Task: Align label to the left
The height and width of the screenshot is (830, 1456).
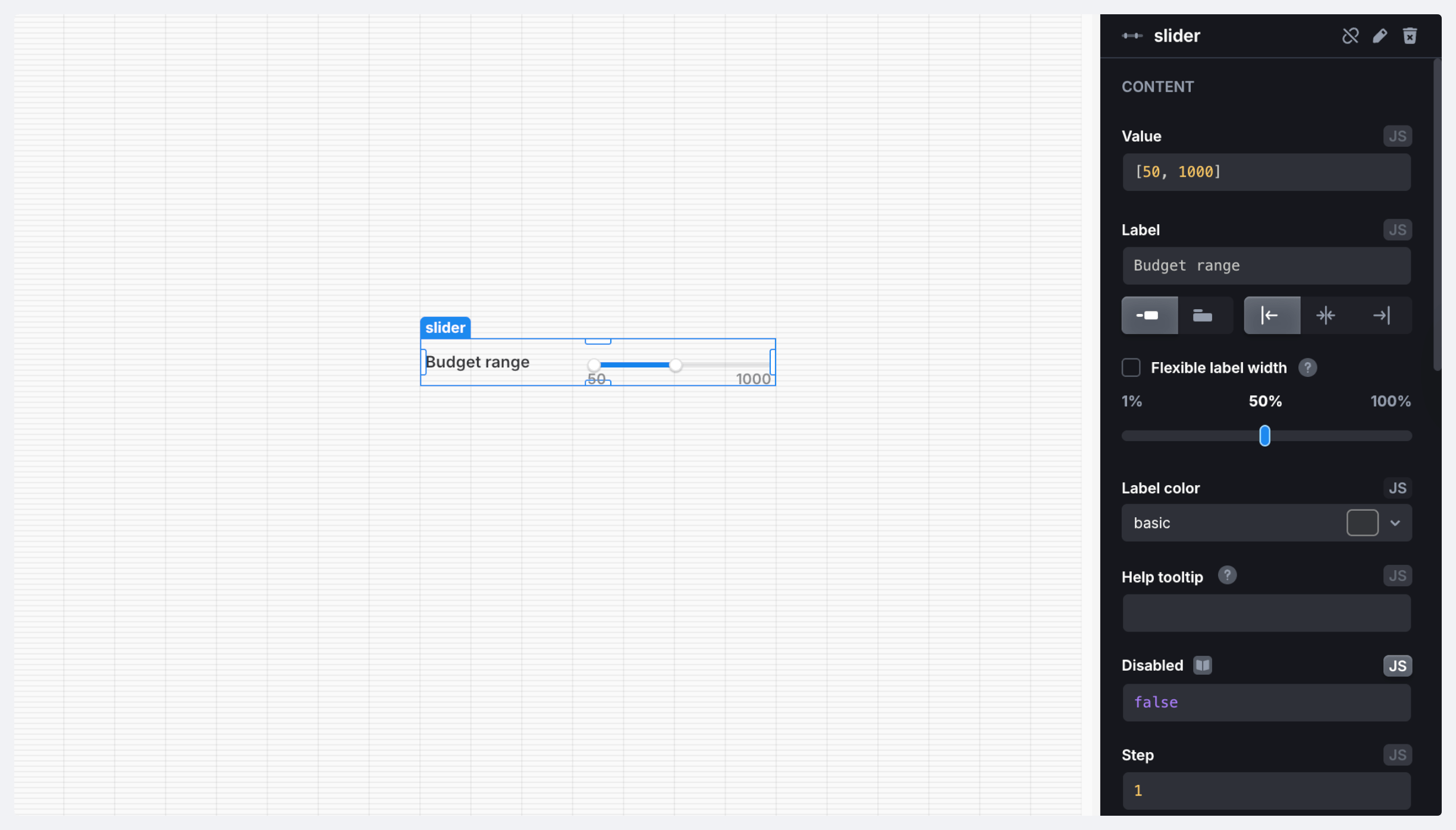Action: (1271, 315)
